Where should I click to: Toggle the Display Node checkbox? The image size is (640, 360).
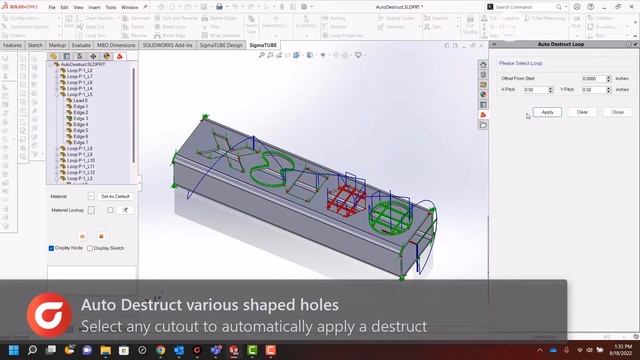(x=51, y=248)
